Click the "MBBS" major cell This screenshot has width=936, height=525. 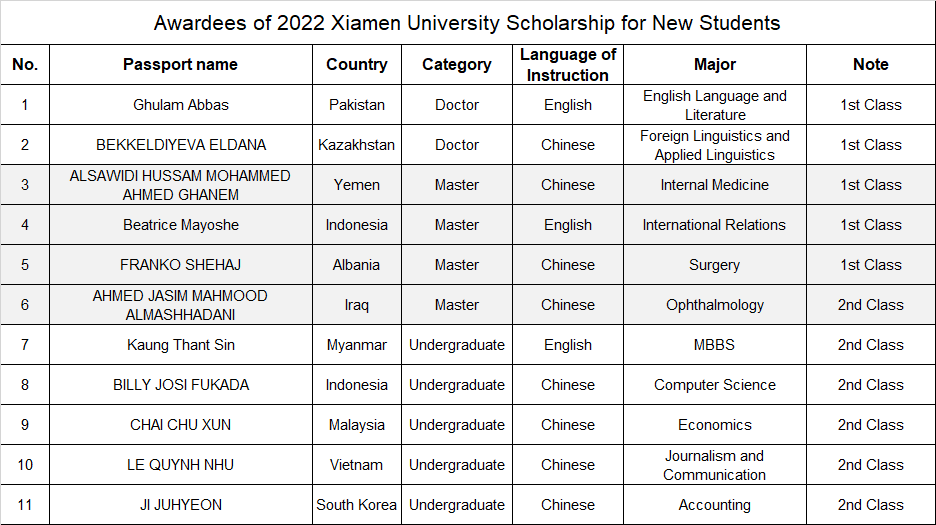pyautogui.click(x=714, y=345)
